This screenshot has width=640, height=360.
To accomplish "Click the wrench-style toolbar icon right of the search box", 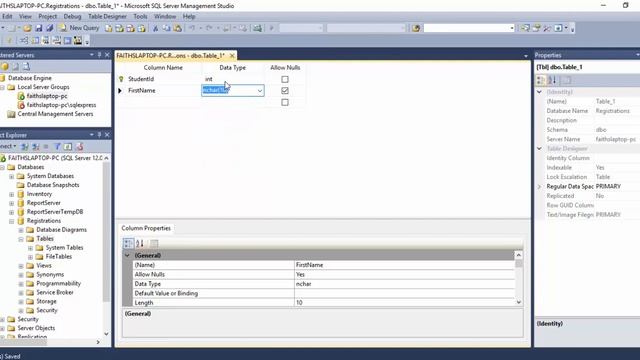I will tap(547, 28).
